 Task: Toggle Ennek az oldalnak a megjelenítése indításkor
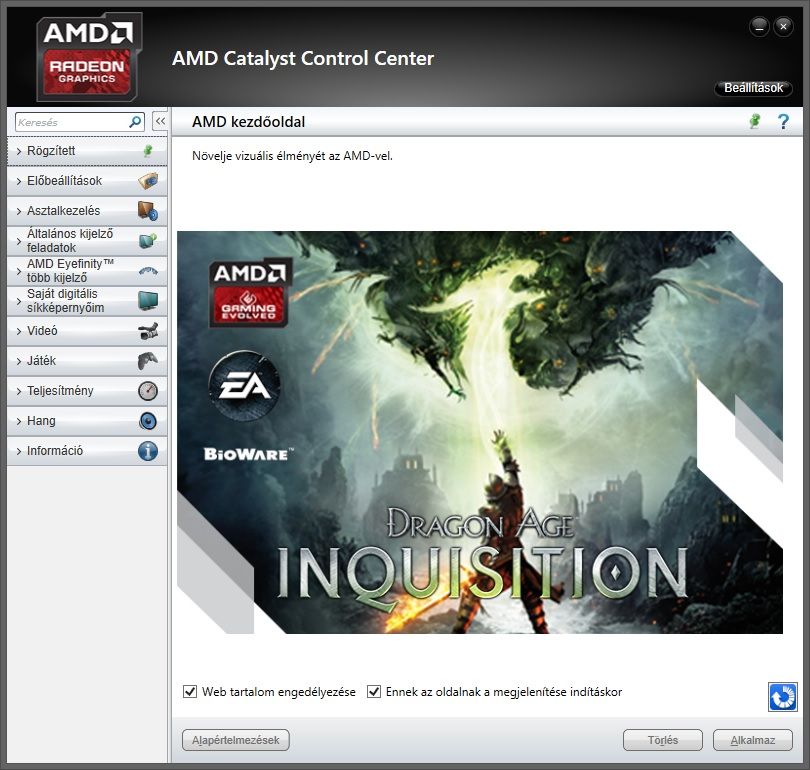tap(373, 692)
